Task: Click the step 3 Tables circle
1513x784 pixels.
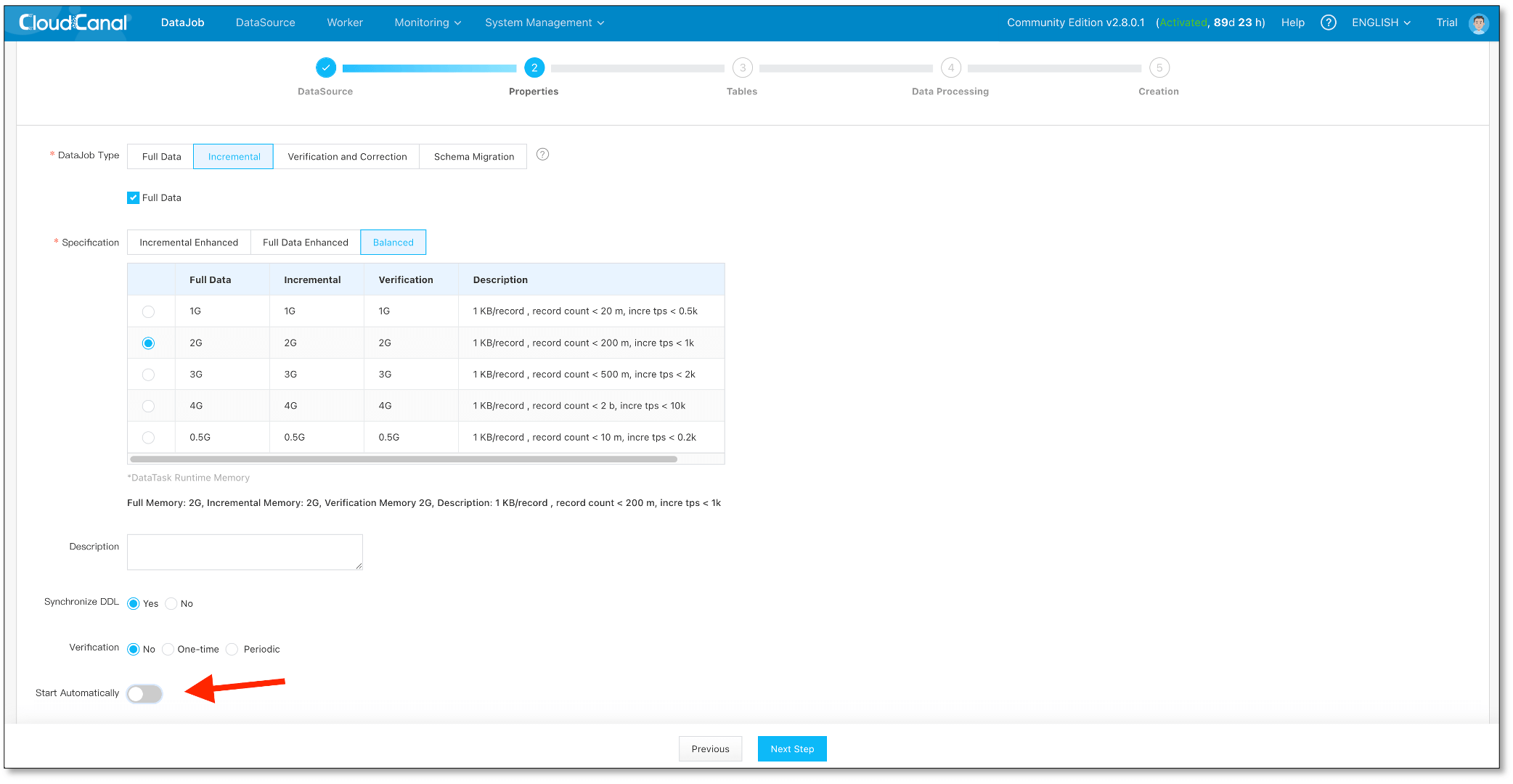Action: click(742, 68)
